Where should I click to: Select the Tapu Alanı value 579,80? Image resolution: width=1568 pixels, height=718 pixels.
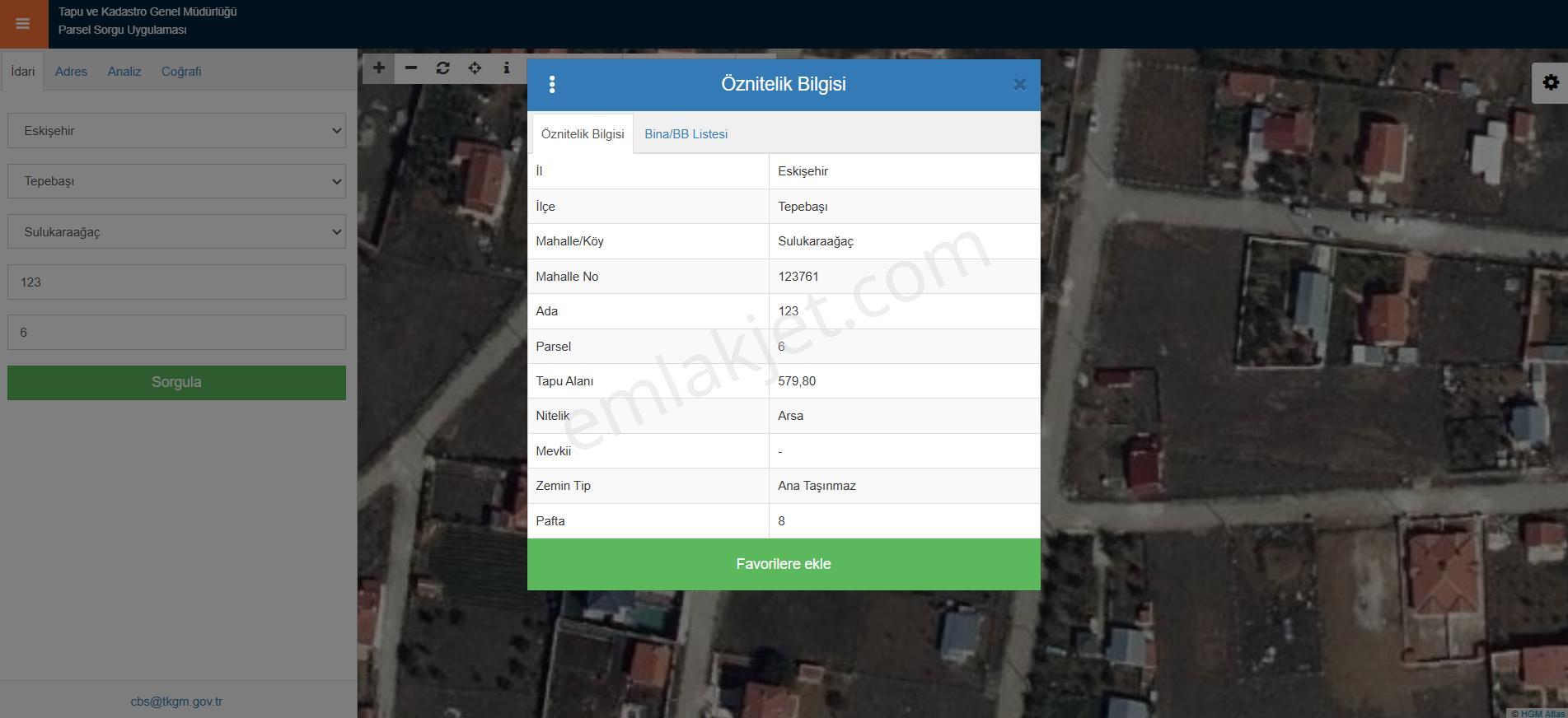pos(797,381)
